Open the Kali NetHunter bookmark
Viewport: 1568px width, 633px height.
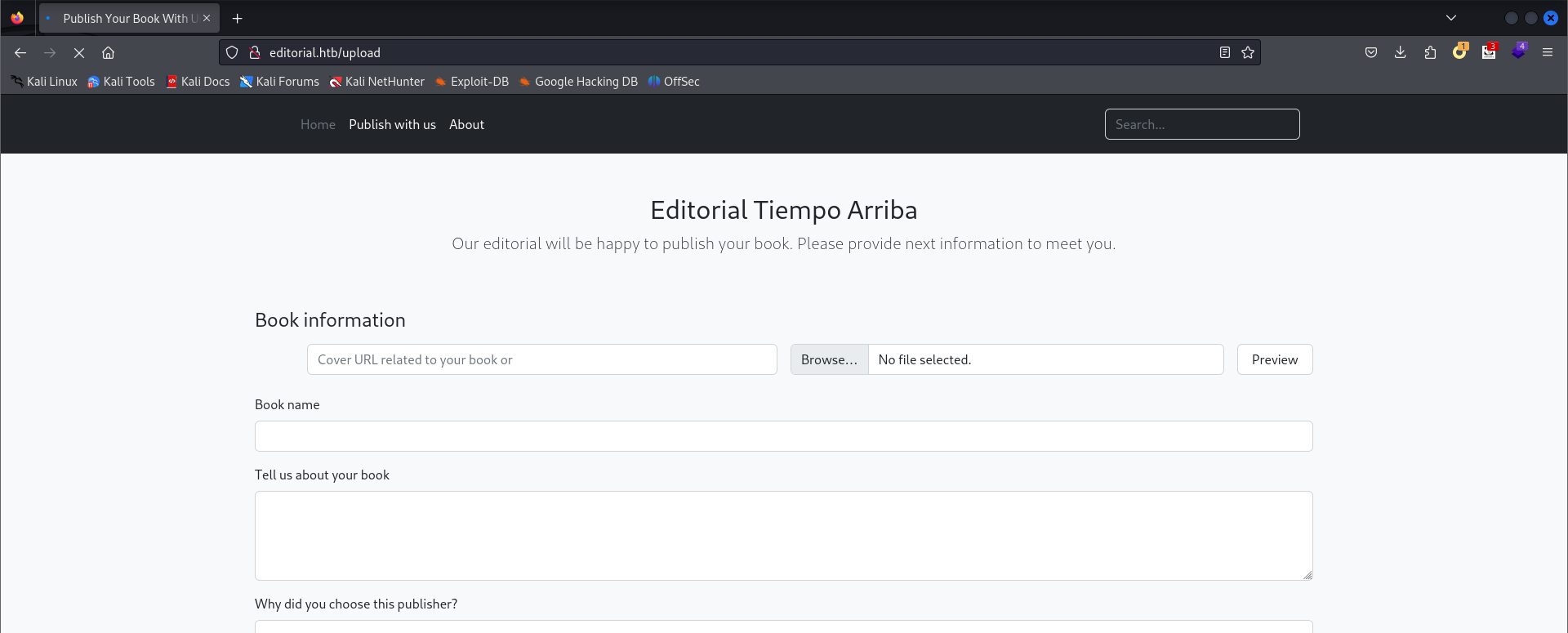pyautogui.click(x=377, y=82)
